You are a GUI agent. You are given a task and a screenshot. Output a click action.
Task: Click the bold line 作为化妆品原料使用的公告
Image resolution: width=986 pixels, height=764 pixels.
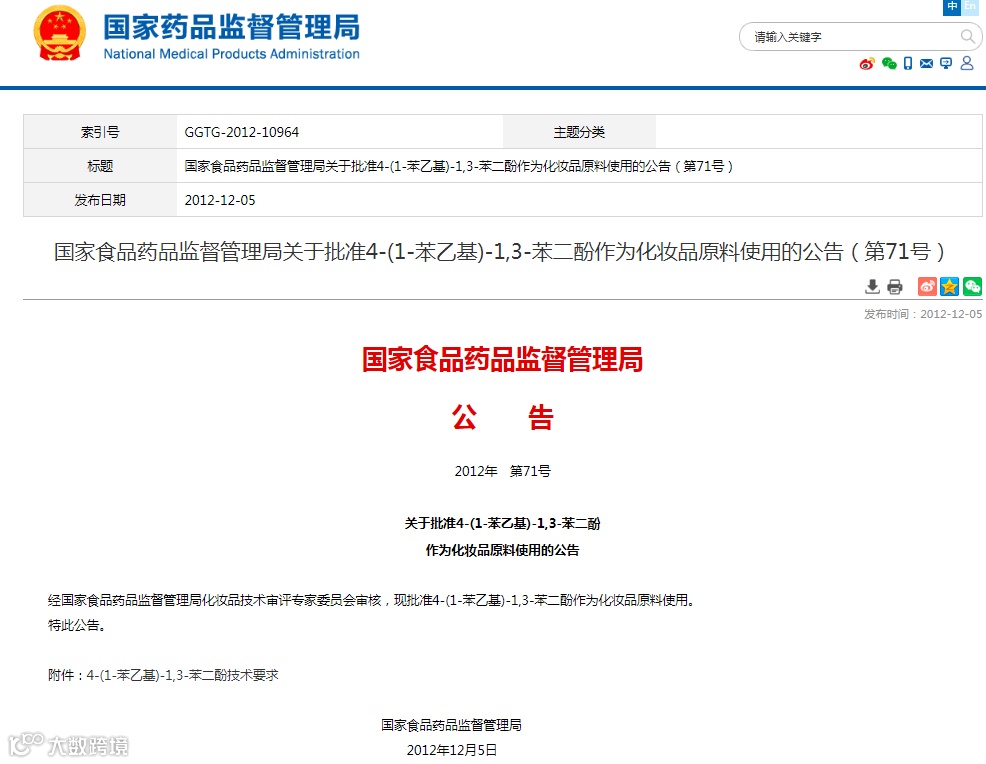[502, 550]
